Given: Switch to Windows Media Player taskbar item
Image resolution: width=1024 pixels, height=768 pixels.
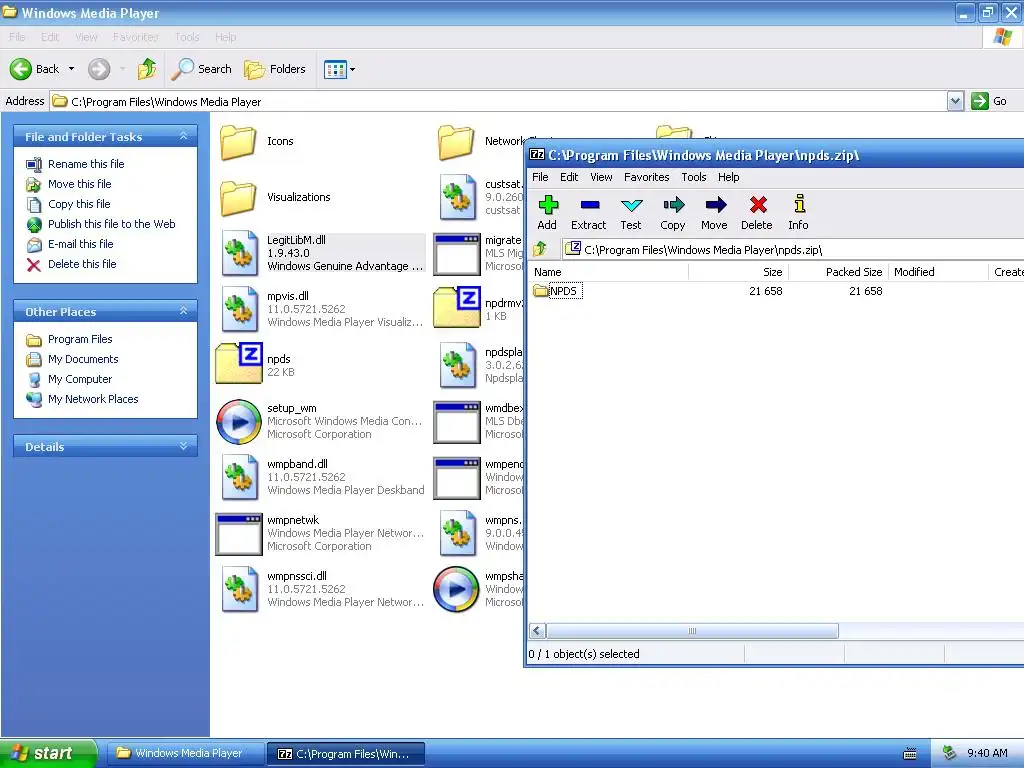Looking at the screenshot, I should (185, 753).
